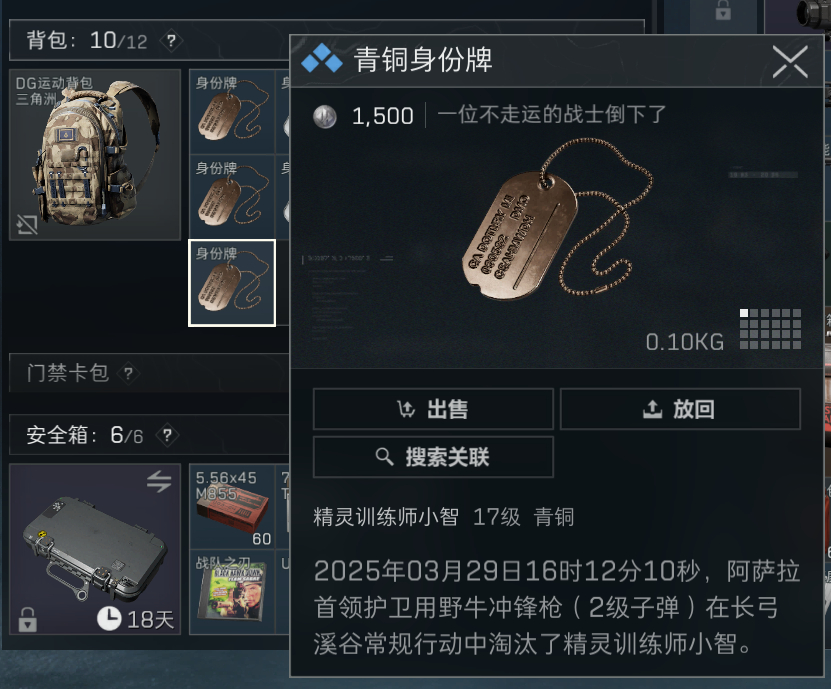Image resolution: width=831 pixels, height=689 pixels.
Task: Click the blue diamond rarity icon in title
Action: [322, 59]
